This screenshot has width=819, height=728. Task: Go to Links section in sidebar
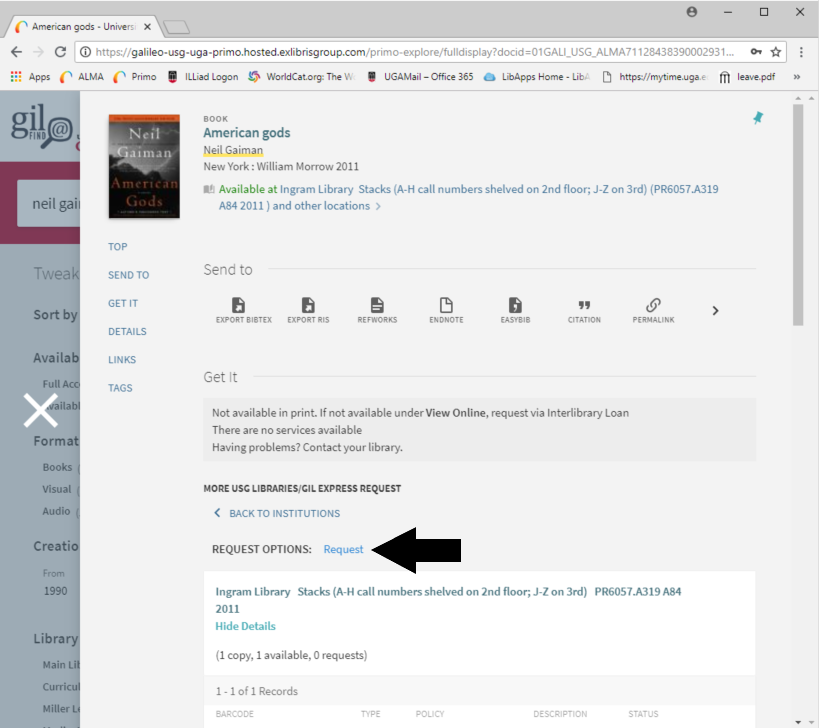click(x=122, y=359)
